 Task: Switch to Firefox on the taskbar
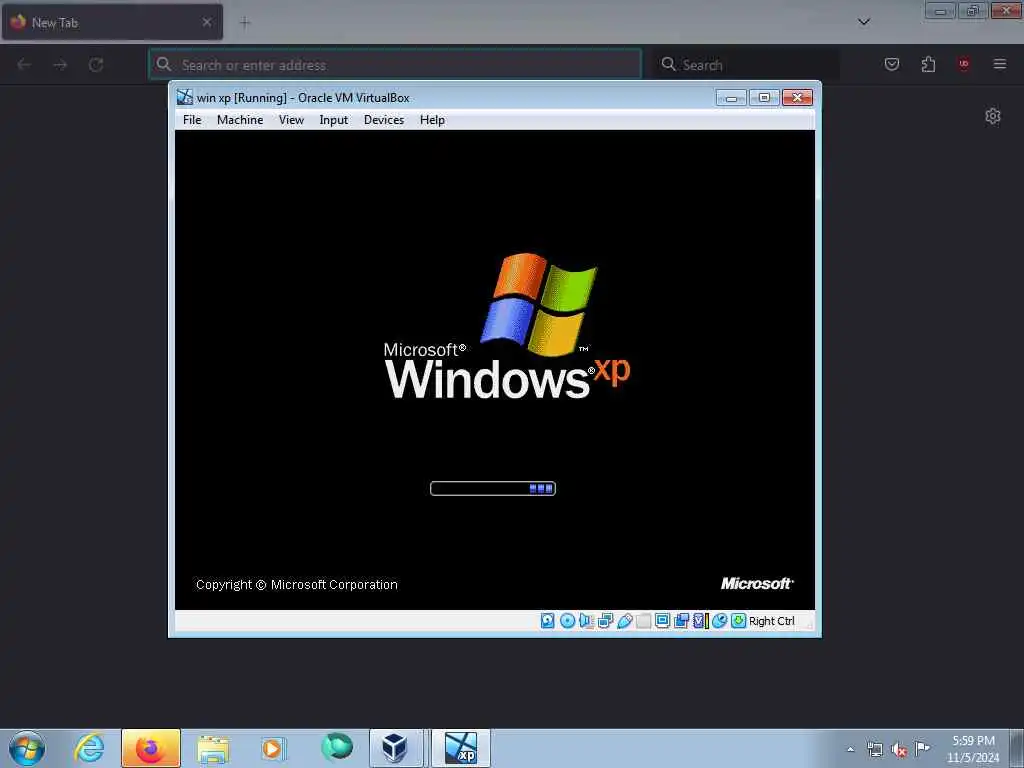point(150,748)
